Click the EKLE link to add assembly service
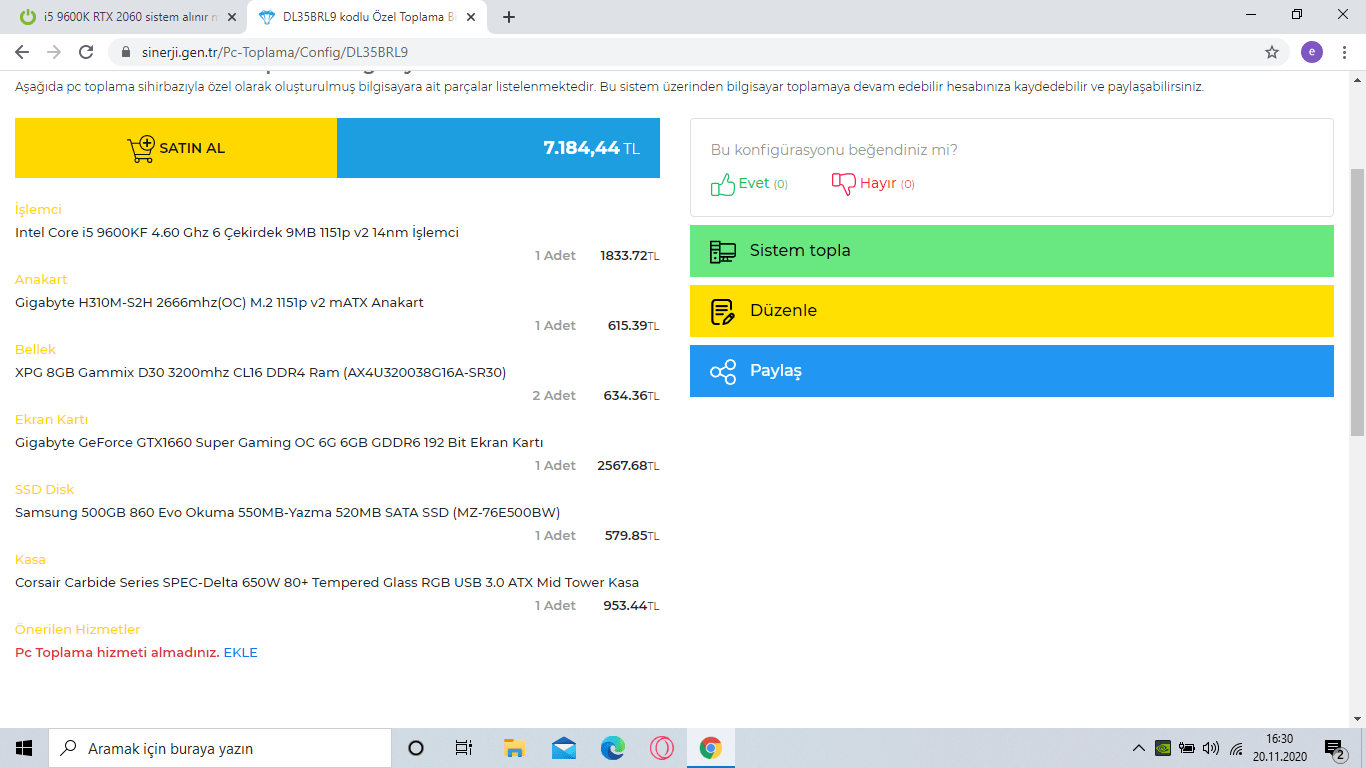1366x768 pixels. [241, 653]
